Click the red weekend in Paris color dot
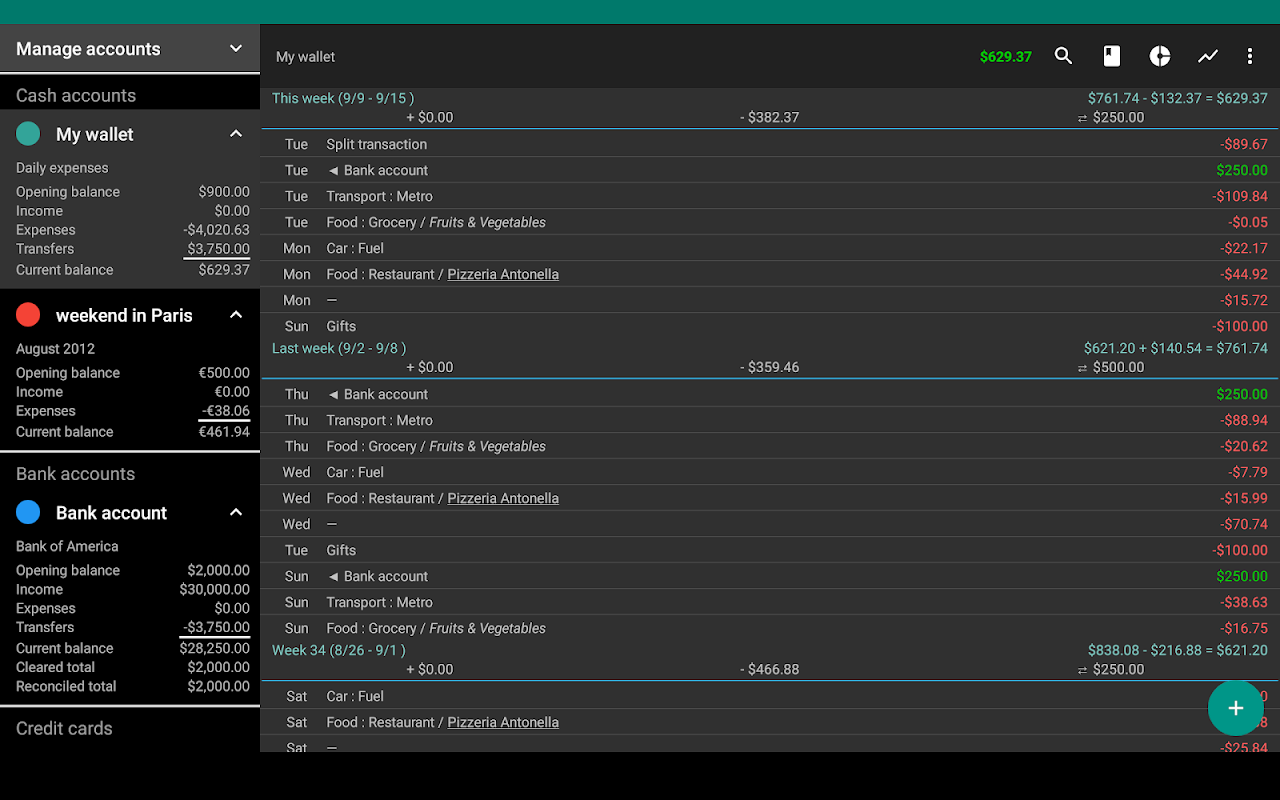1280x800 pixels. pos(28,315)
